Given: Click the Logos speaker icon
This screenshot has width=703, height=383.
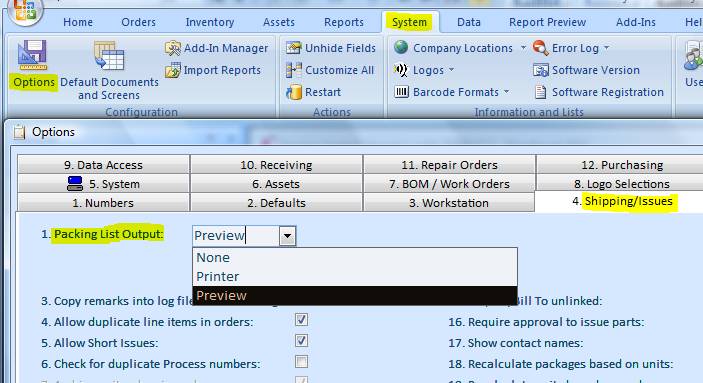Looking at the screenshot, I should coord(401,70).
